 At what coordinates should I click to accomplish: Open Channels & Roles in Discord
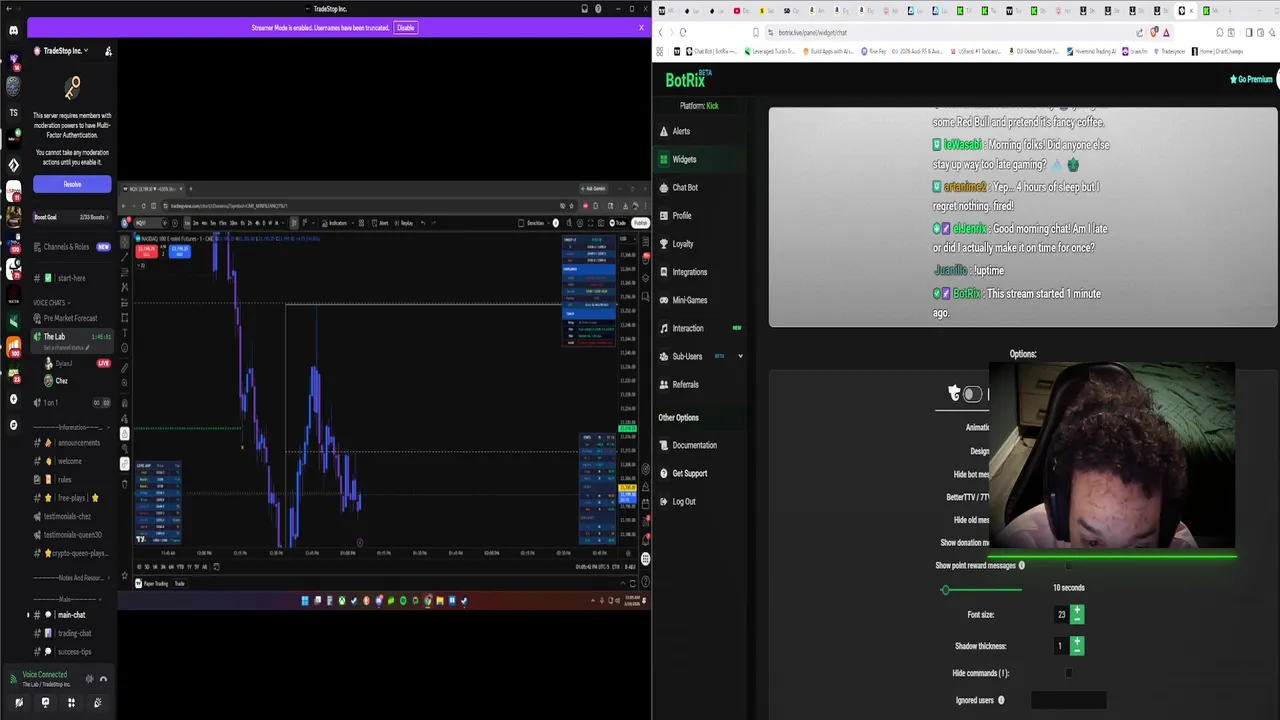point(72,247)
